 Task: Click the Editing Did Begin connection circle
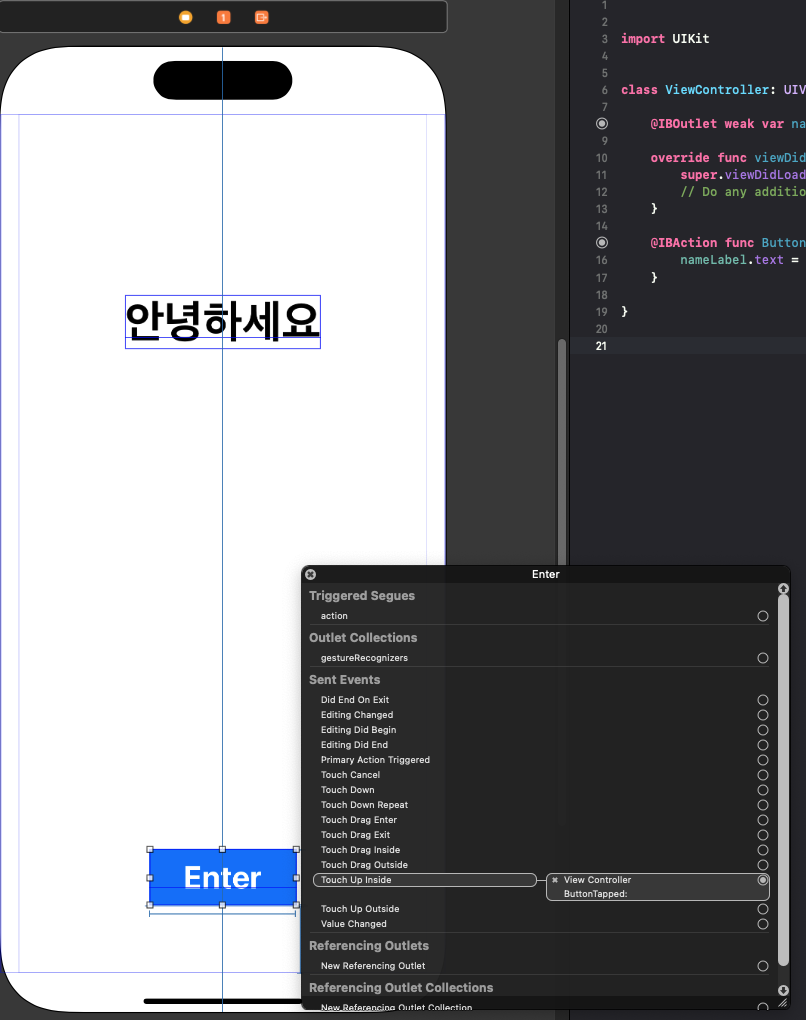(763, 730)
